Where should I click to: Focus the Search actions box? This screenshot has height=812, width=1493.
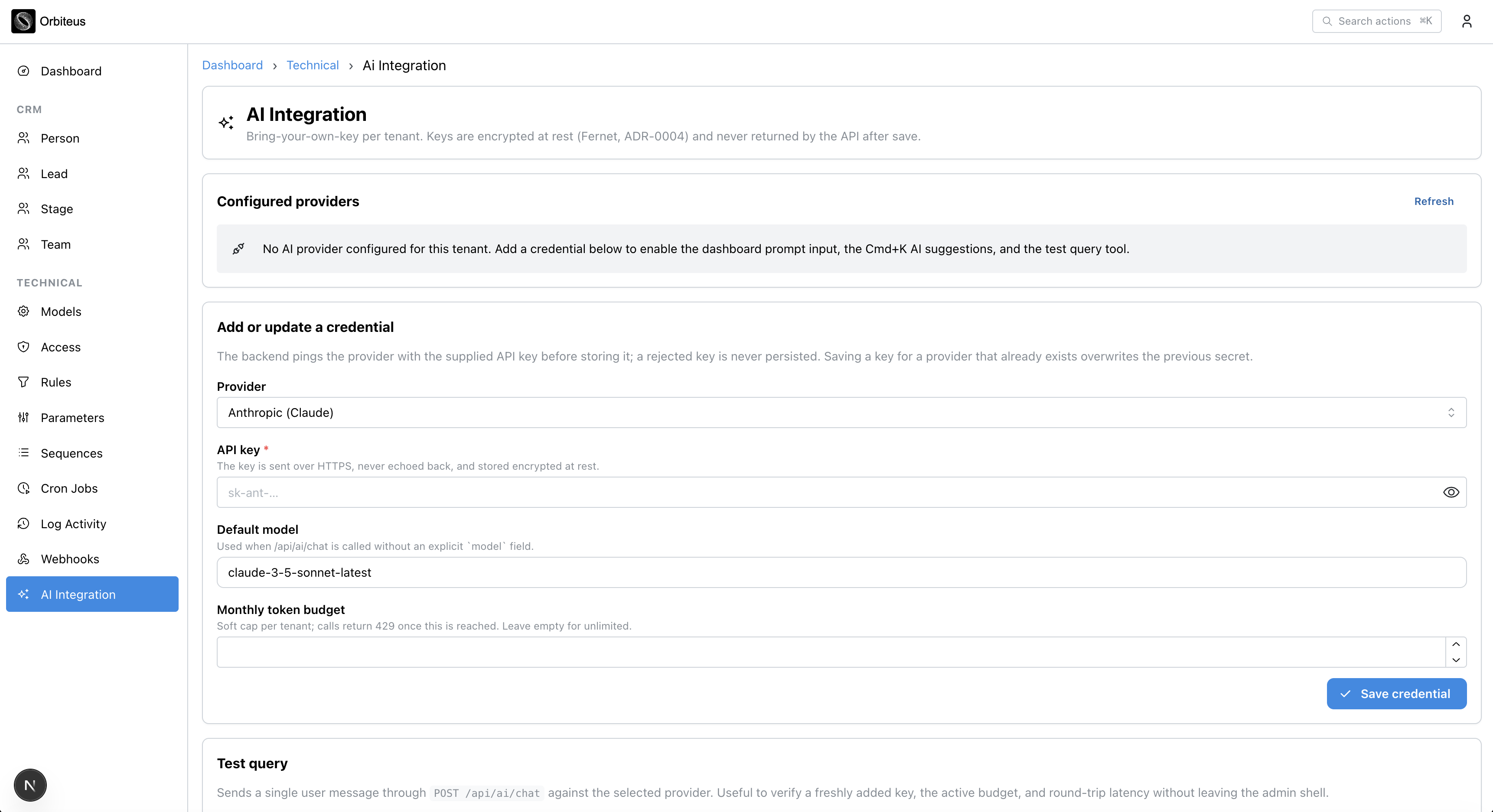click(1376, 21)
